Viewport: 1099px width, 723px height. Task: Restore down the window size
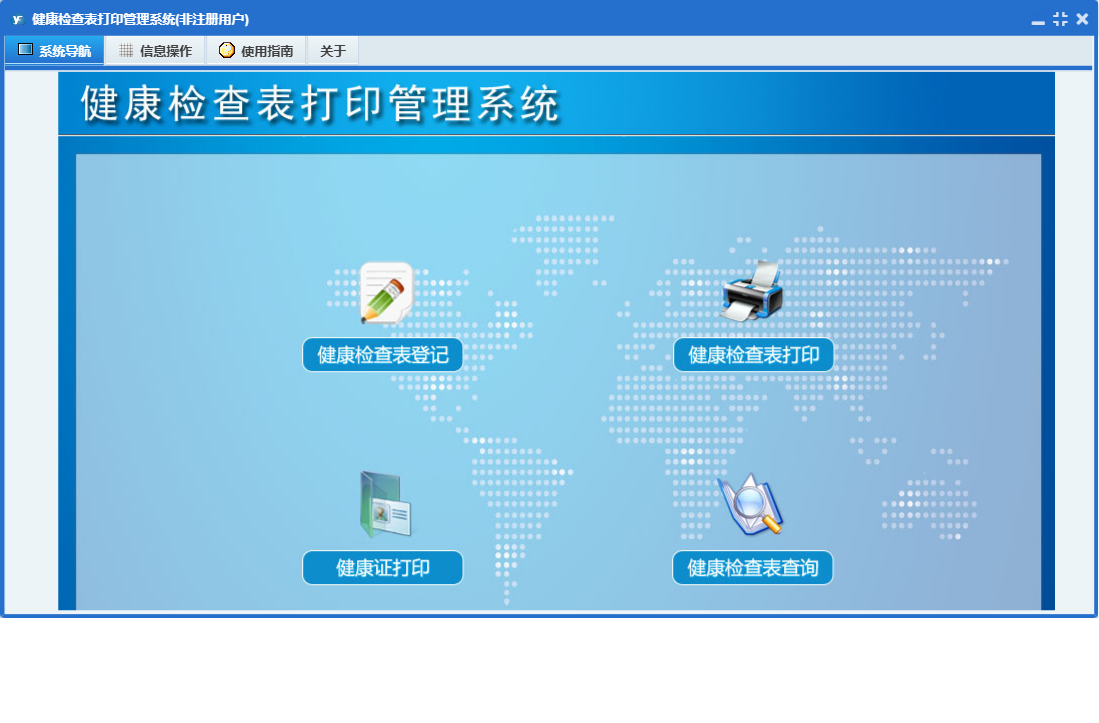tap(1060, 19)
